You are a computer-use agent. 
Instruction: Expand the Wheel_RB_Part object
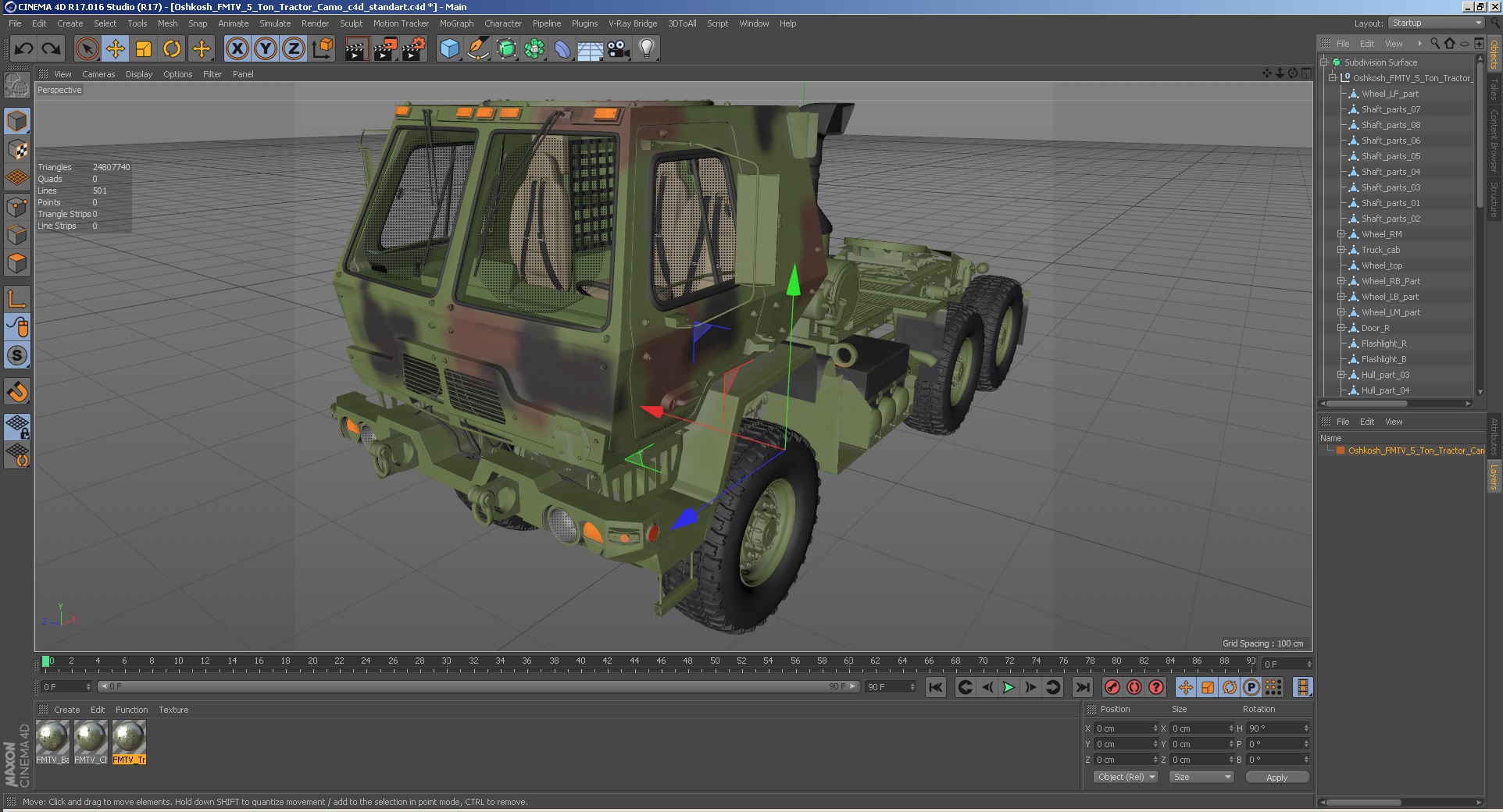(1341, 281)
